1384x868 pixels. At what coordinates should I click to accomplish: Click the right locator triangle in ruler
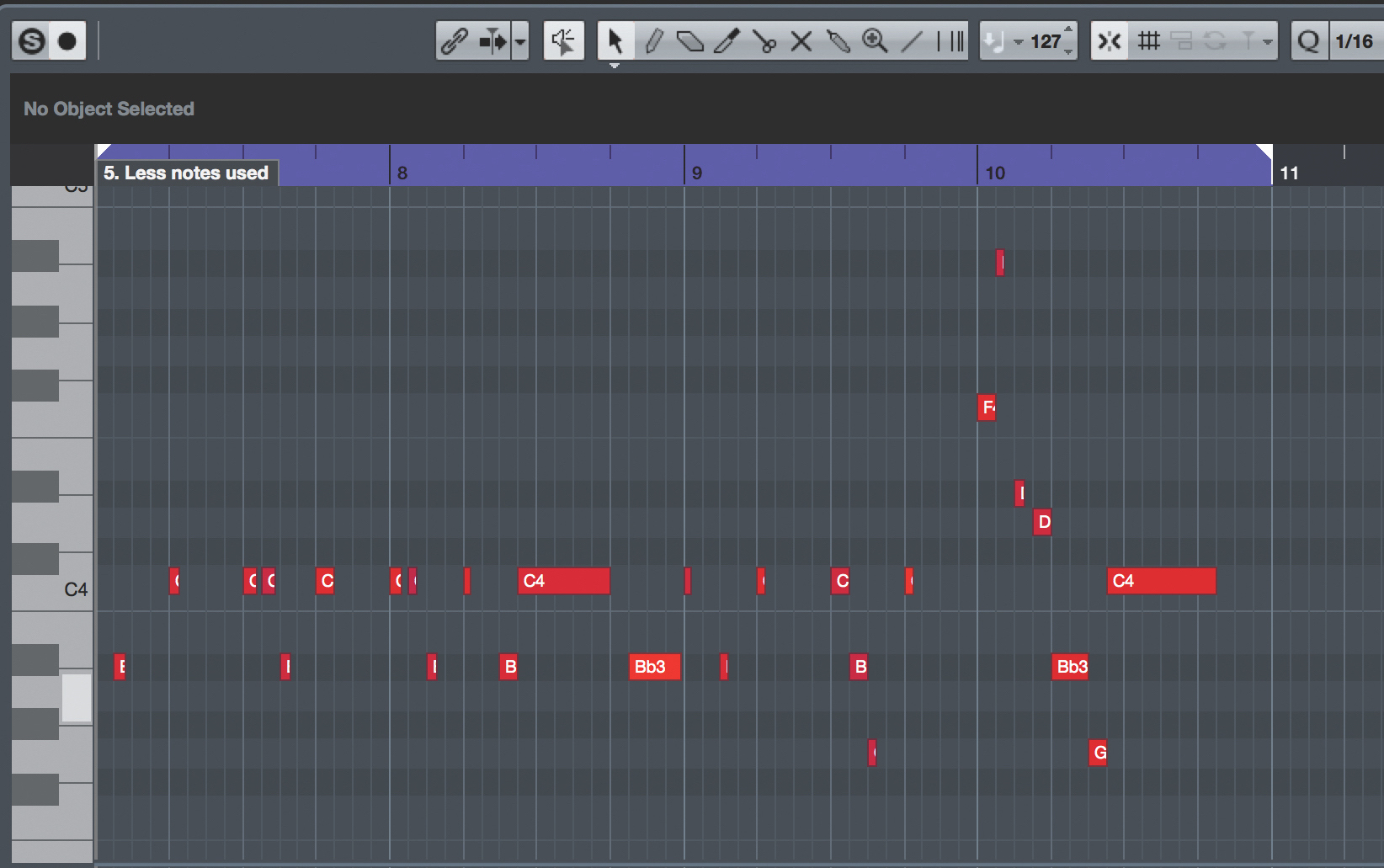1264,151
